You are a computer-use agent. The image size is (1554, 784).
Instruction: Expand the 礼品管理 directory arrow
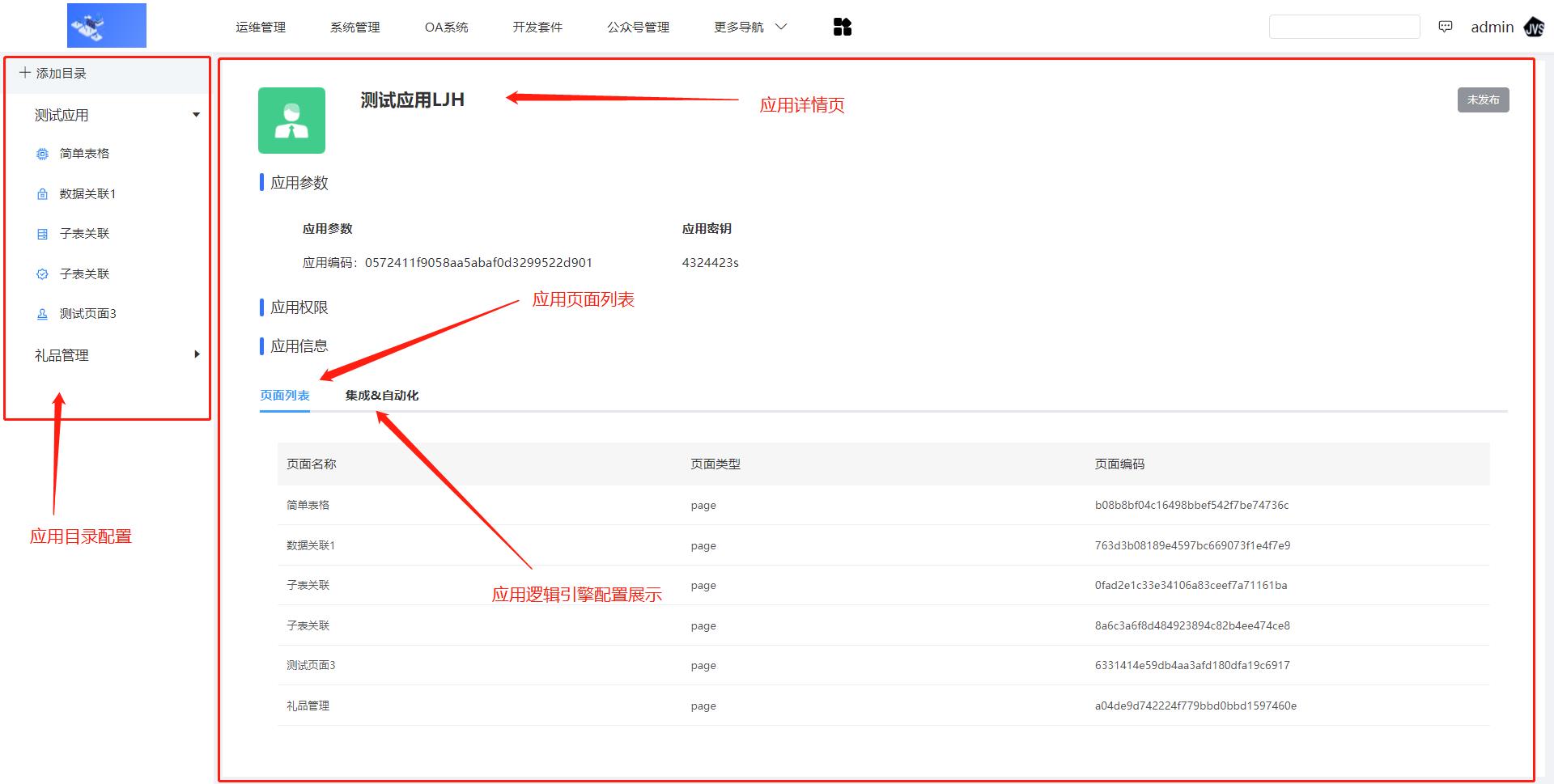197,354
